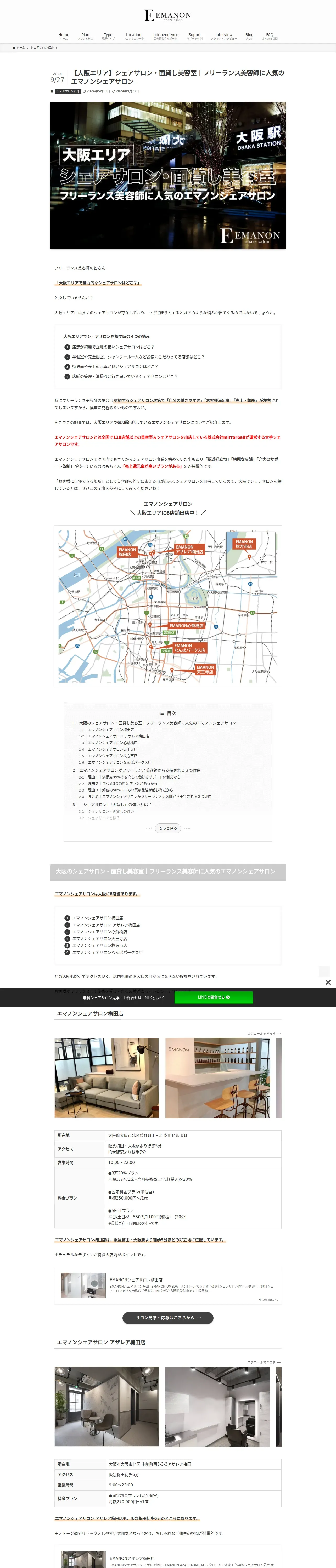
Task: Open the Home menu item
Action: point(63,37)
